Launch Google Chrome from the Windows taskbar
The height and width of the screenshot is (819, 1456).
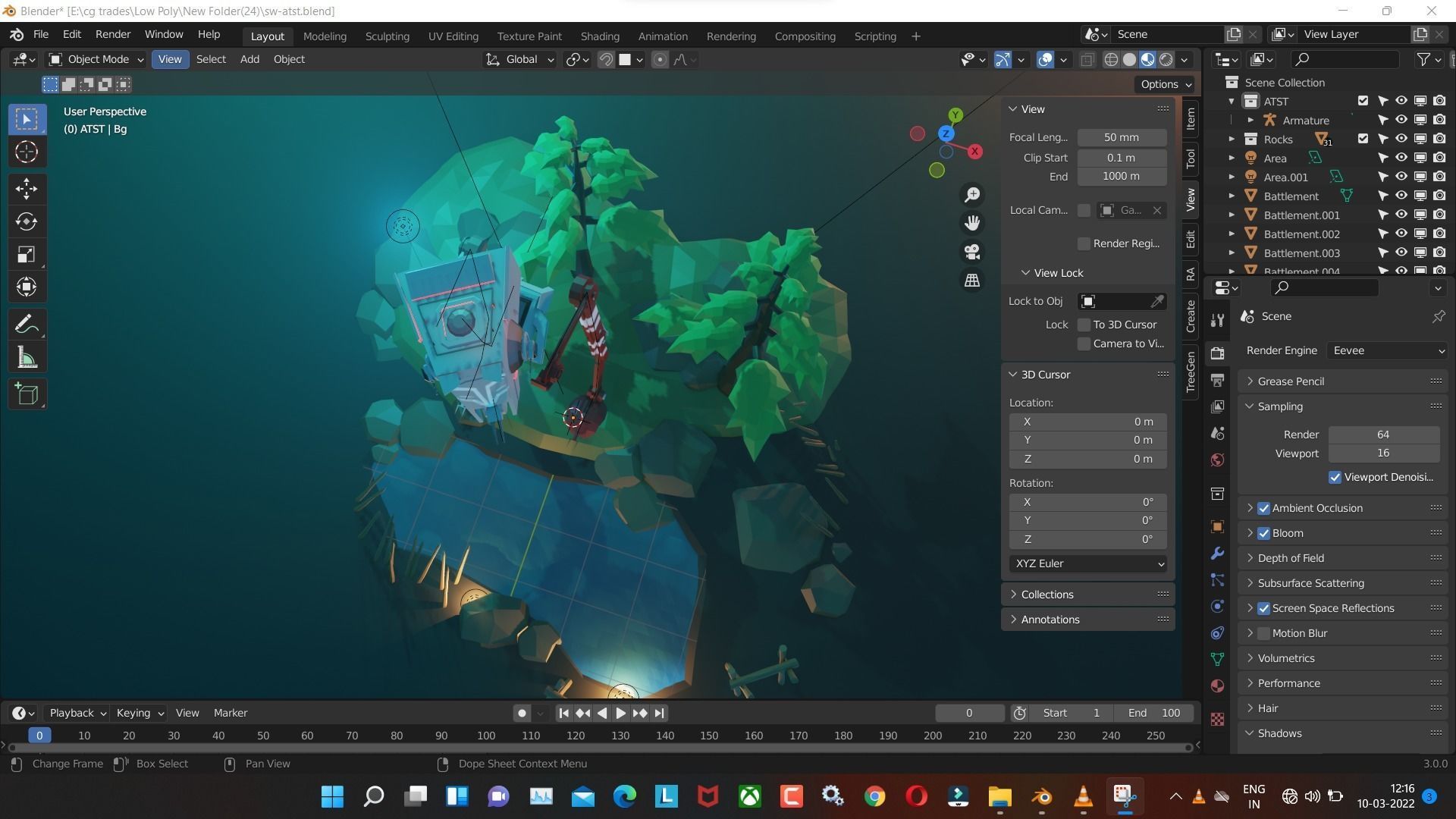(874, 796)
